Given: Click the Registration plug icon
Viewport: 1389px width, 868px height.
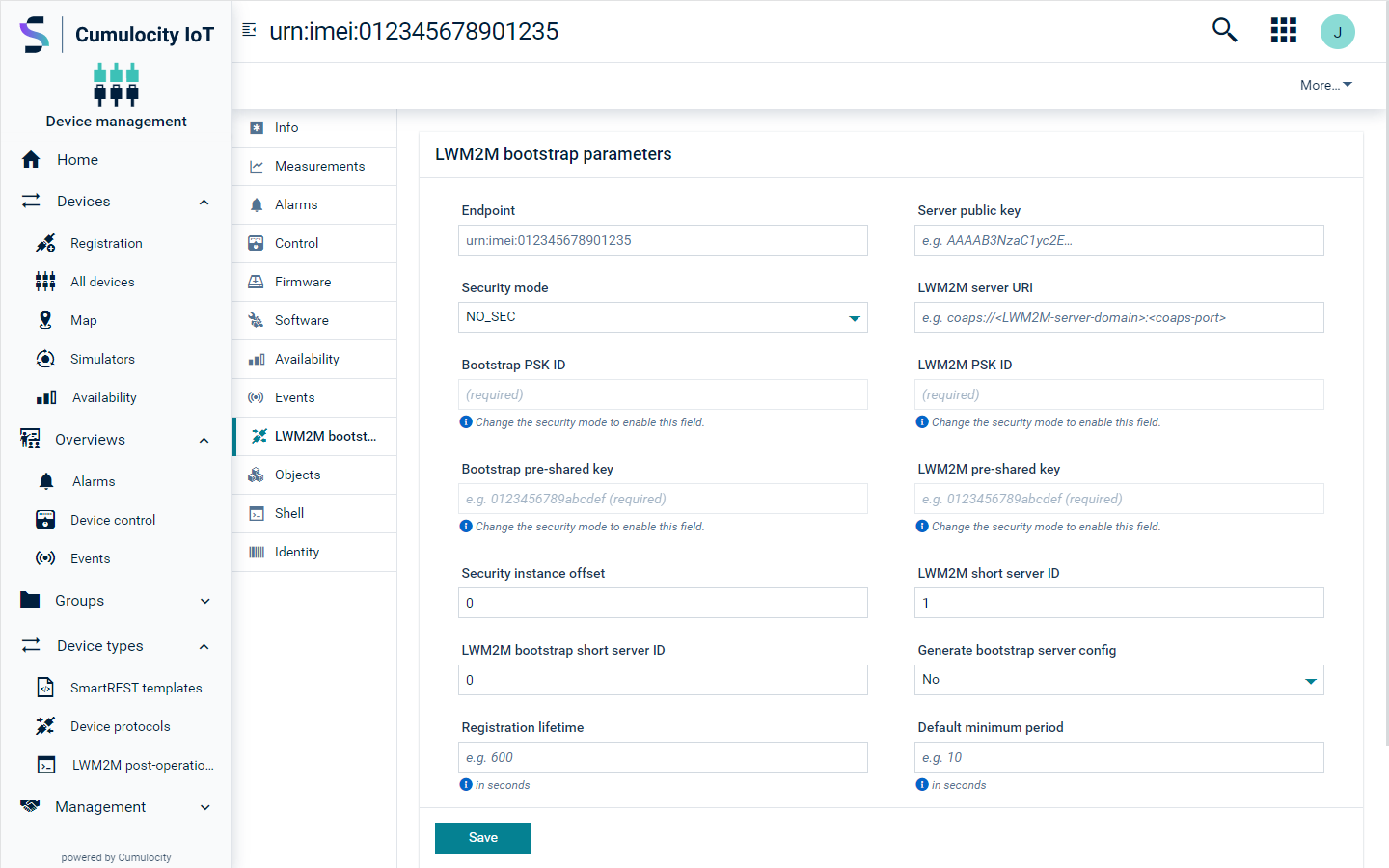Looking at the screenshot, I should pyautogui.click(x=45, y=243).
